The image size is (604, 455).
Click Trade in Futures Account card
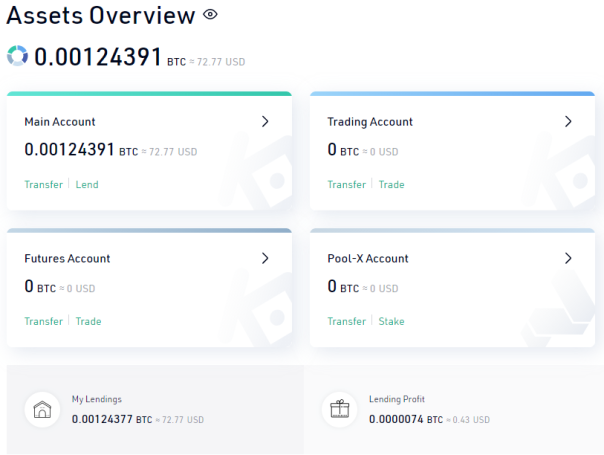[89, 321]
